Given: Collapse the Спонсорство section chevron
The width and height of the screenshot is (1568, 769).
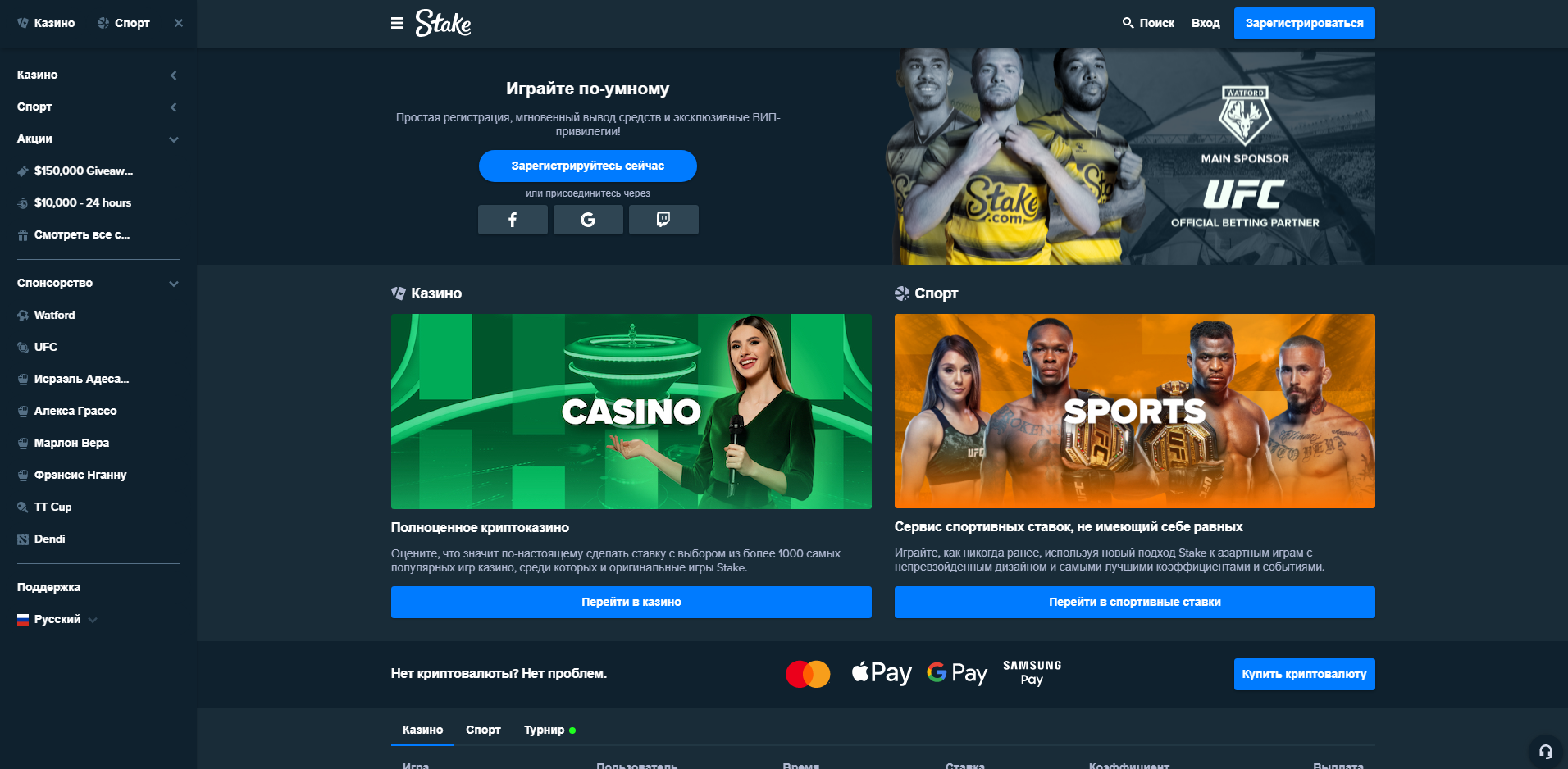Looking at the screenshot, I should 173,283.
